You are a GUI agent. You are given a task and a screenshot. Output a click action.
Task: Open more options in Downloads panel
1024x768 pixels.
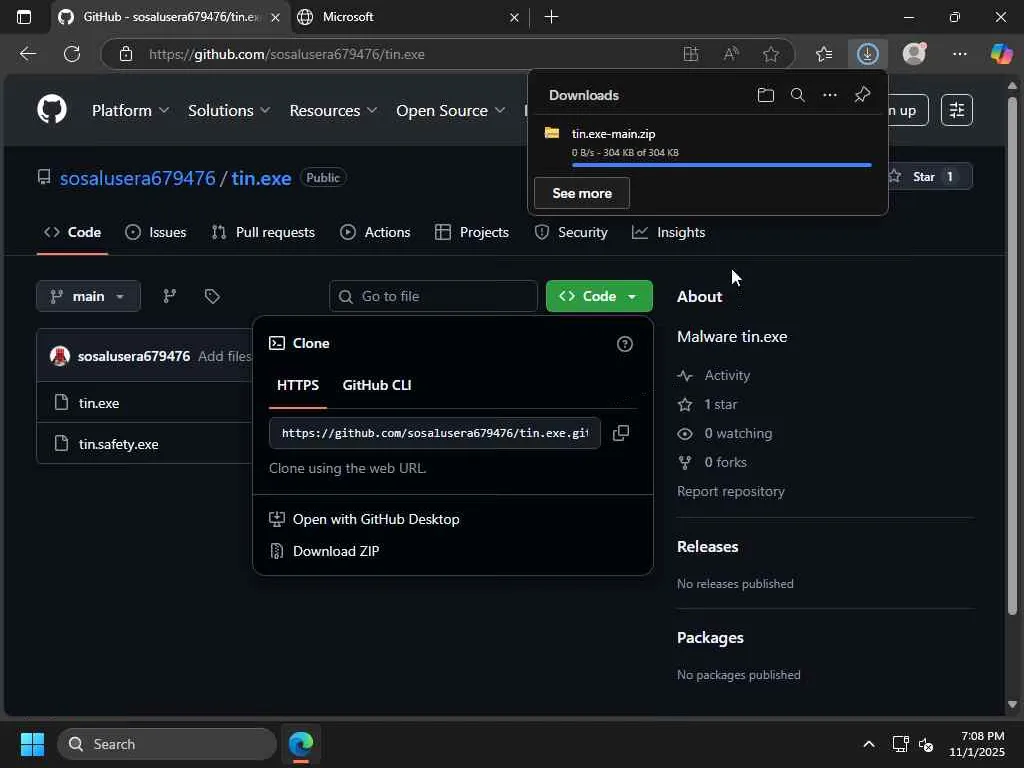click(x=829, y=95)
